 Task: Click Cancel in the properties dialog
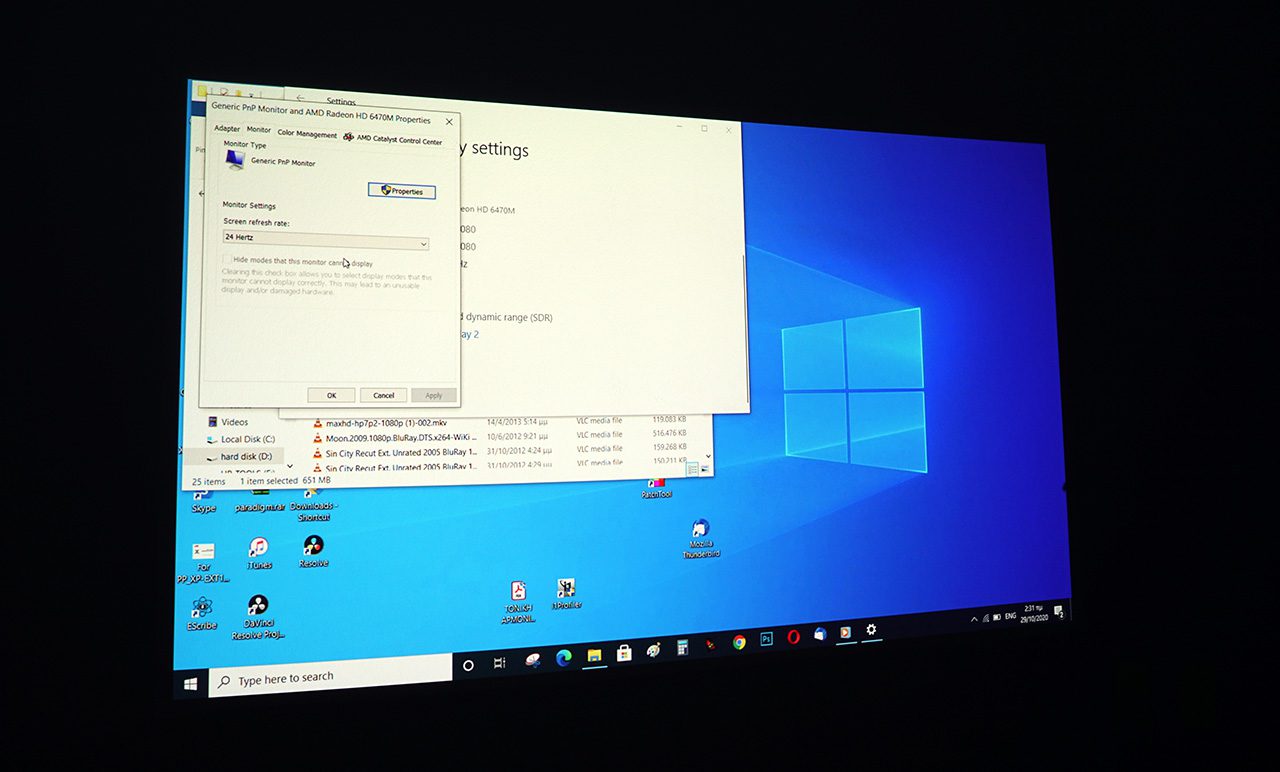pyautogui.click(x=383, y=395)
